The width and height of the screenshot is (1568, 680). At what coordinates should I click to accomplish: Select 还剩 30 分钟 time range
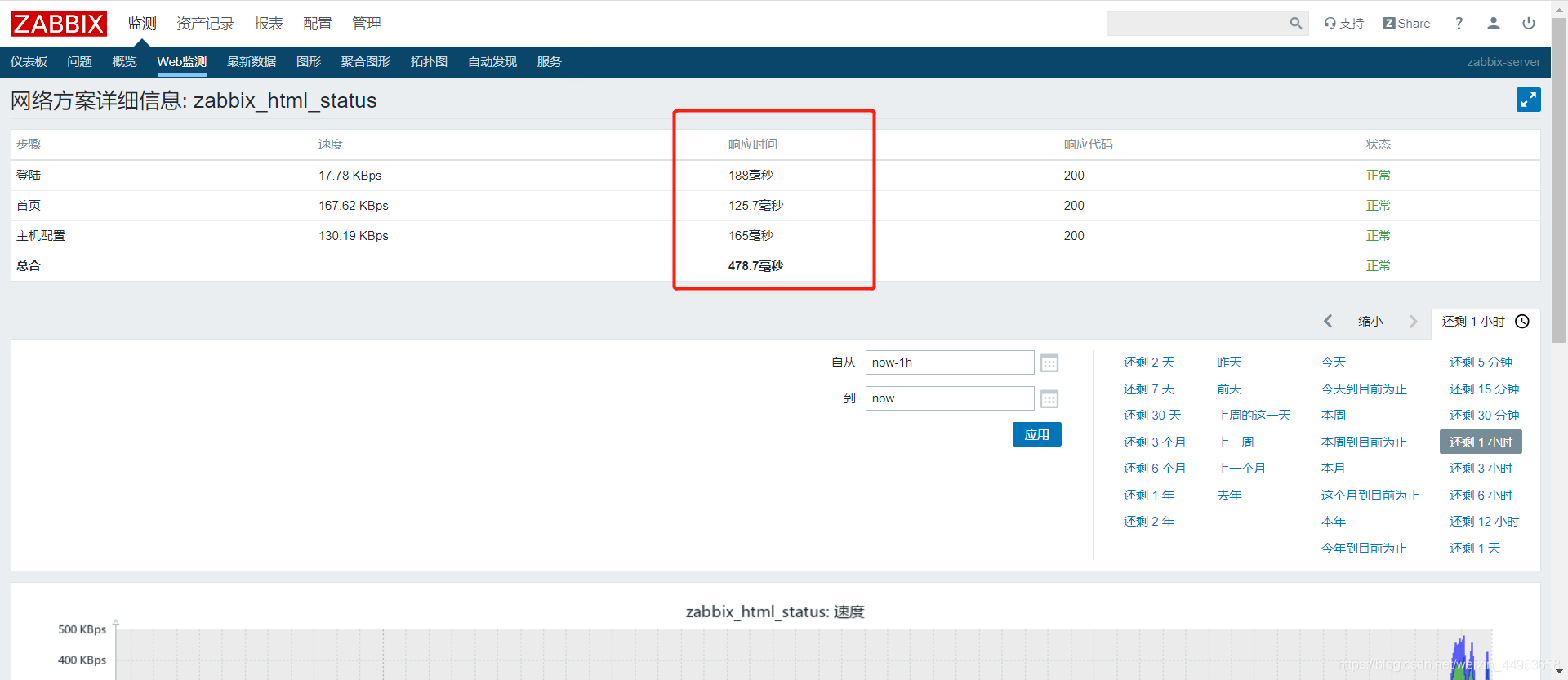1485,416
